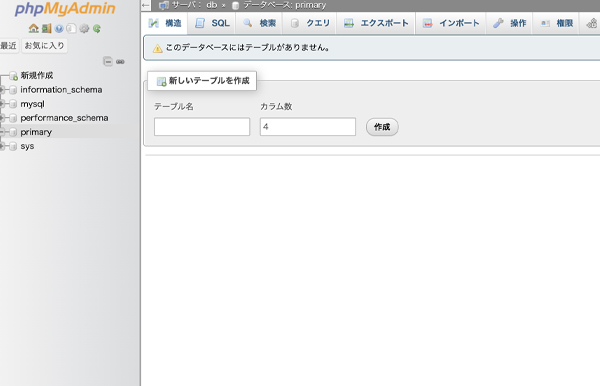
Task: Click the サーバ: db breadcrumb link
Action: (194, 5)
